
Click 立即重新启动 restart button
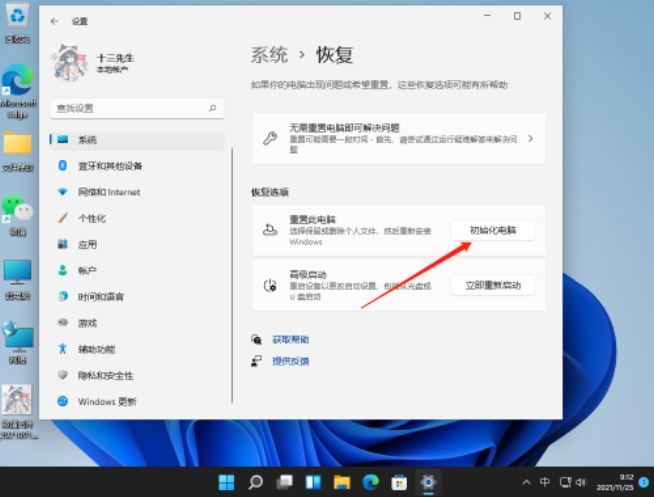(x=493, y=285)
